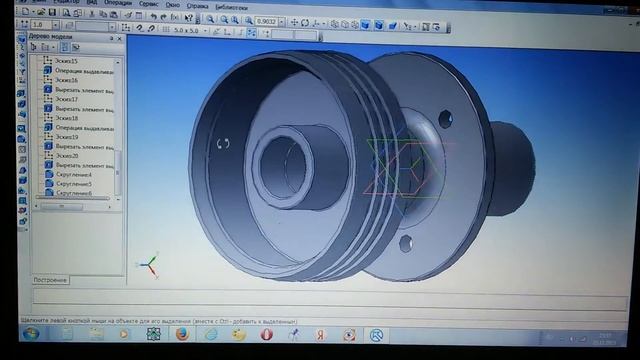Click the extrusion operation row below Эскиз:15

pos(79,71)
